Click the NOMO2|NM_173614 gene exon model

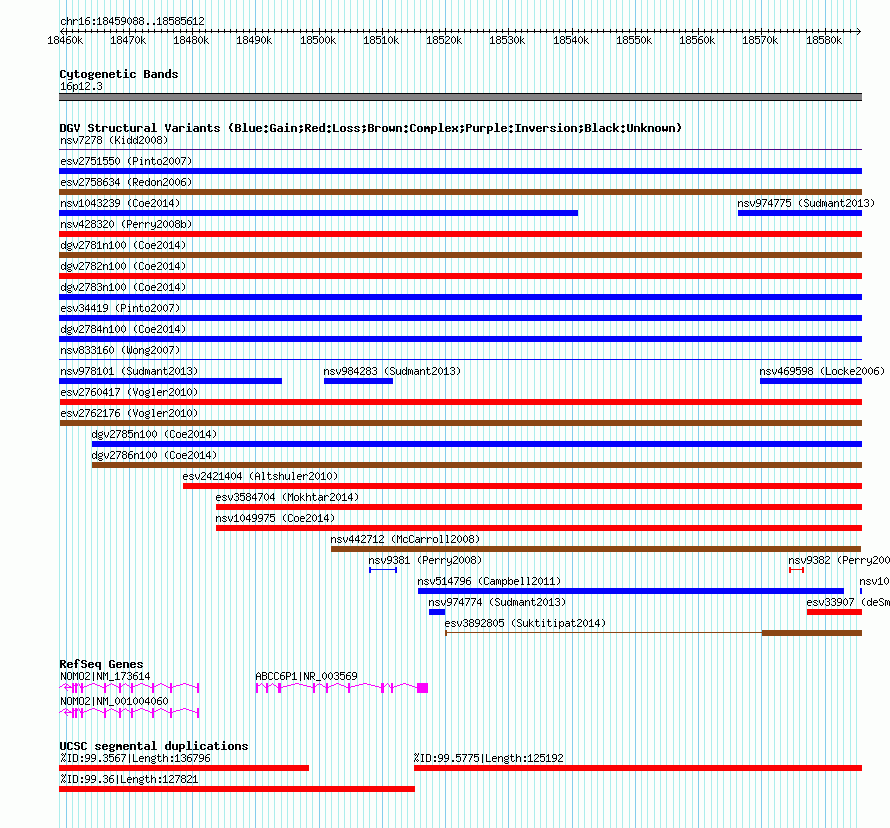tap(129, 688)
